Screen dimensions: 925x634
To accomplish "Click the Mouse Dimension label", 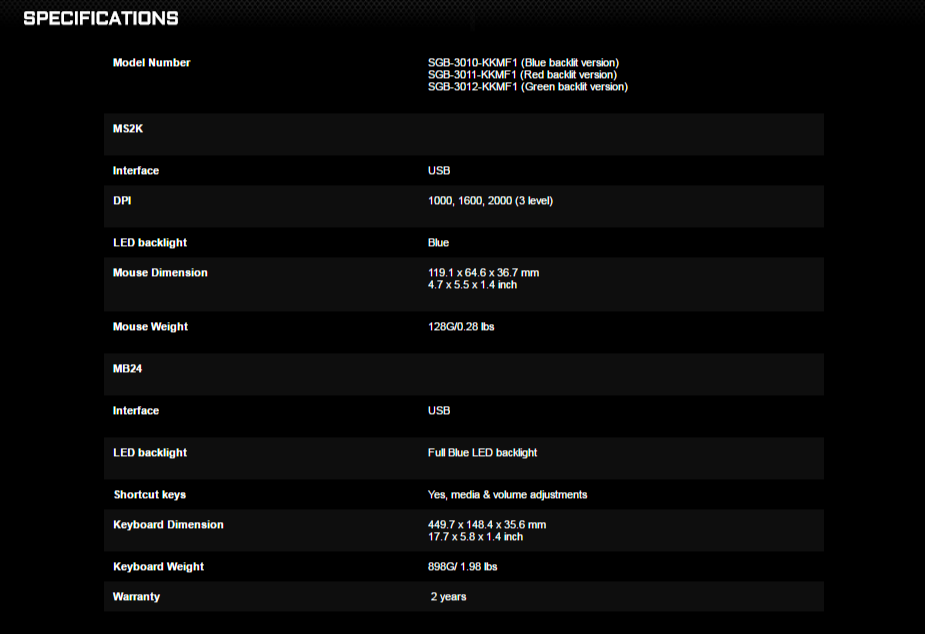I will coord(160,273).
